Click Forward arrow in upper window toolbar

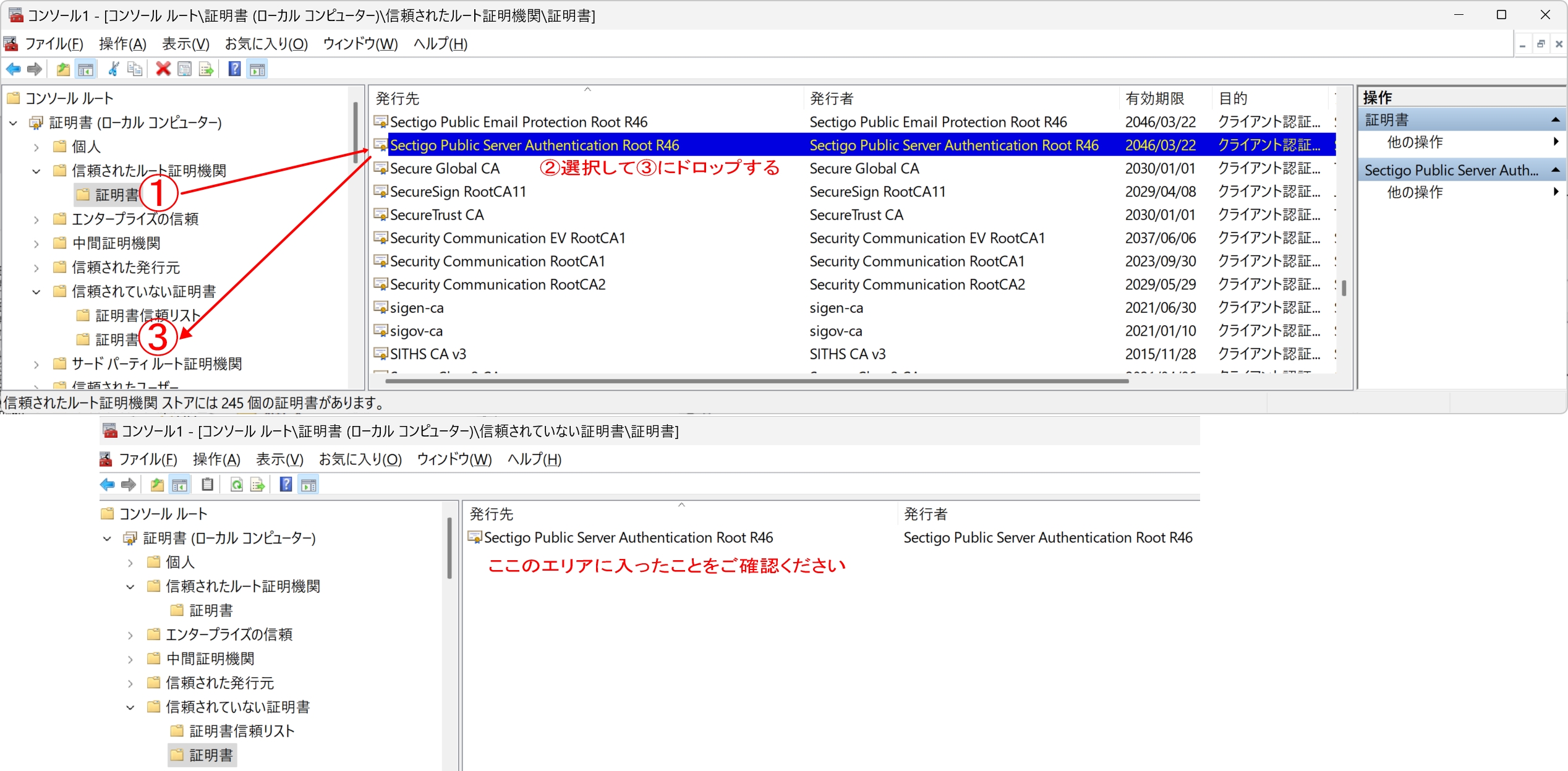[x=35, y=69]
